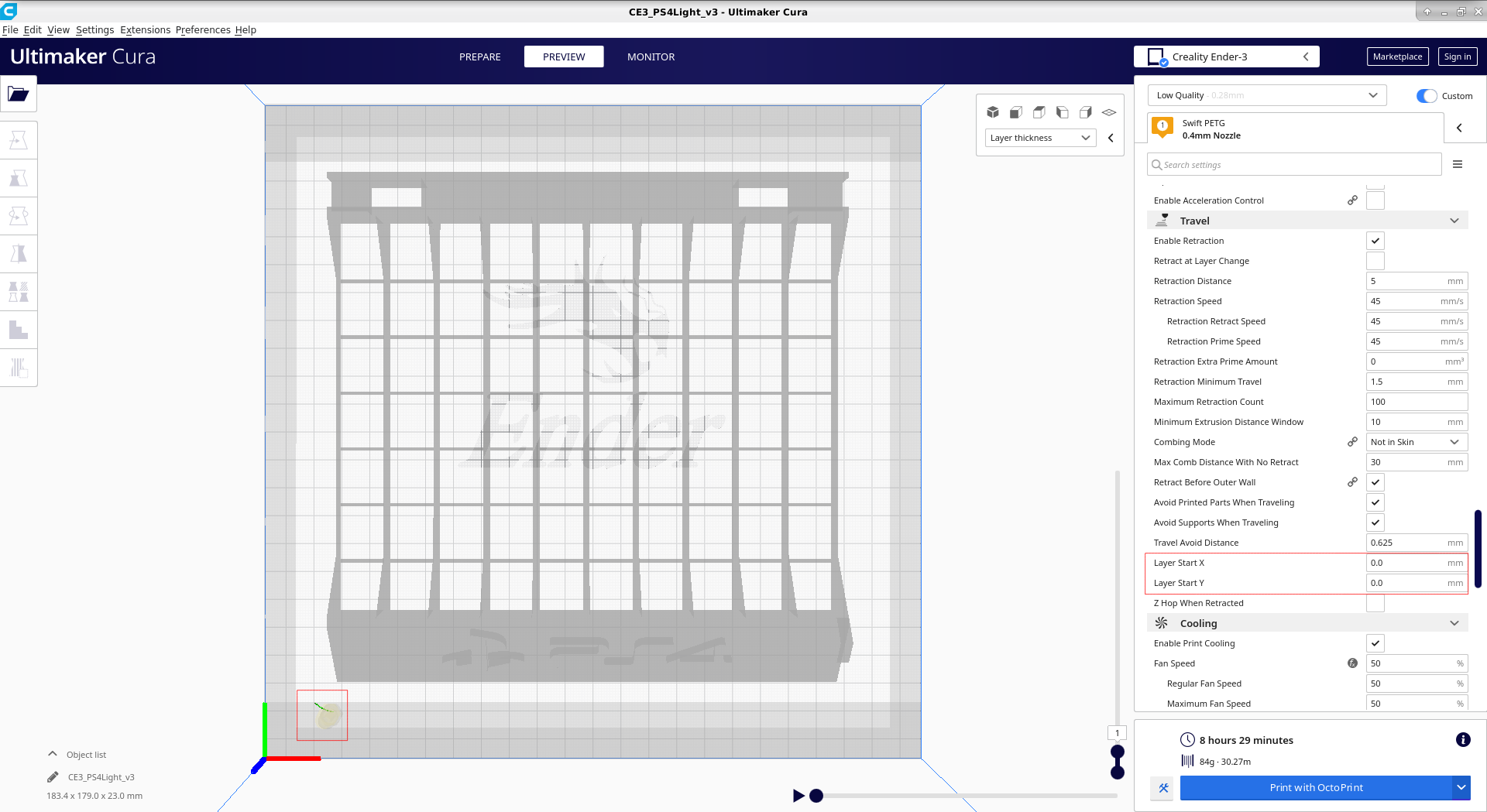
Task: Click link icon beside Retract Before Outer Wall
Action: tap(1352, 482)
